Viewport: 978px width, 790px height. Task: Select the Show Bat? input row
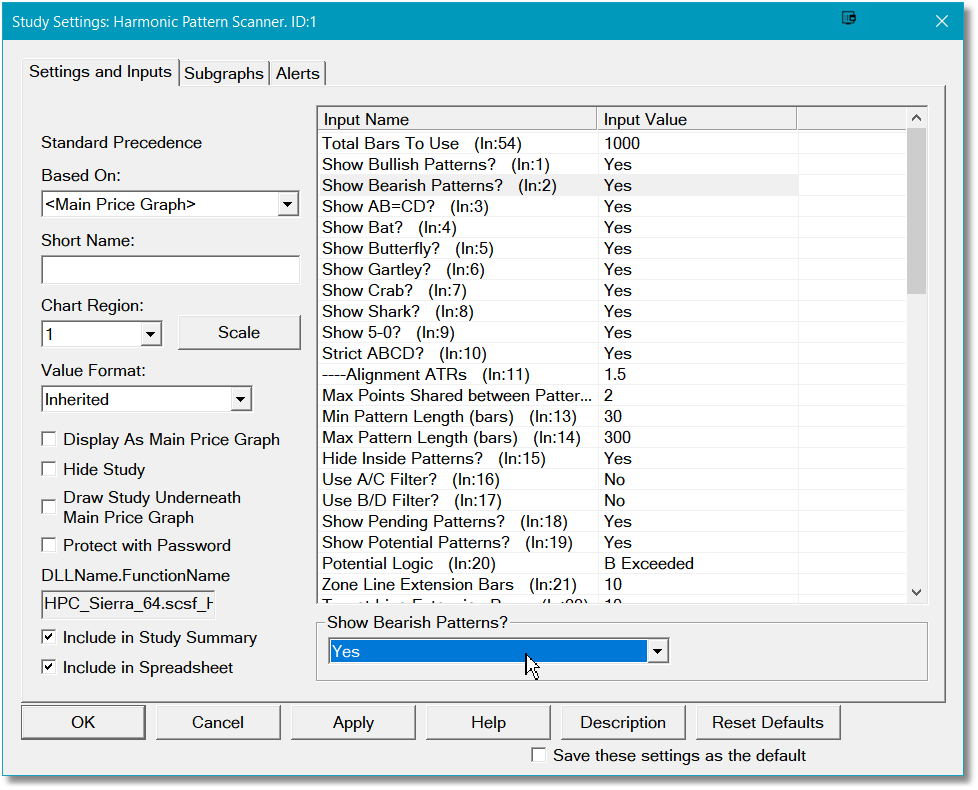[x=558, y=228]
